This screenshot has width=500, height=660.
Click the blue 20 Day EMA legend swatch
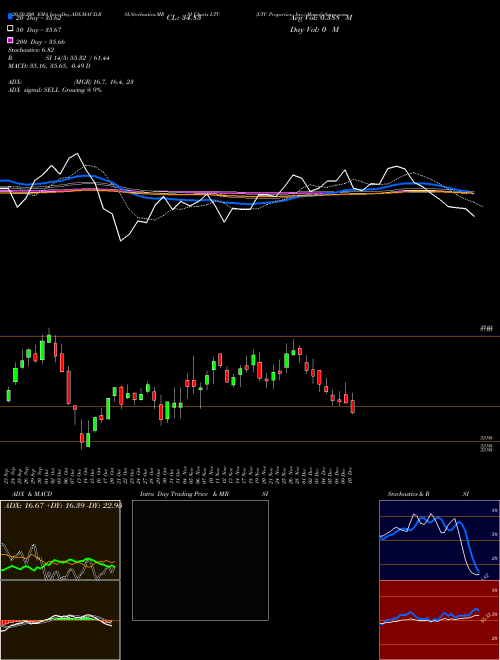(x=10, y=16)
